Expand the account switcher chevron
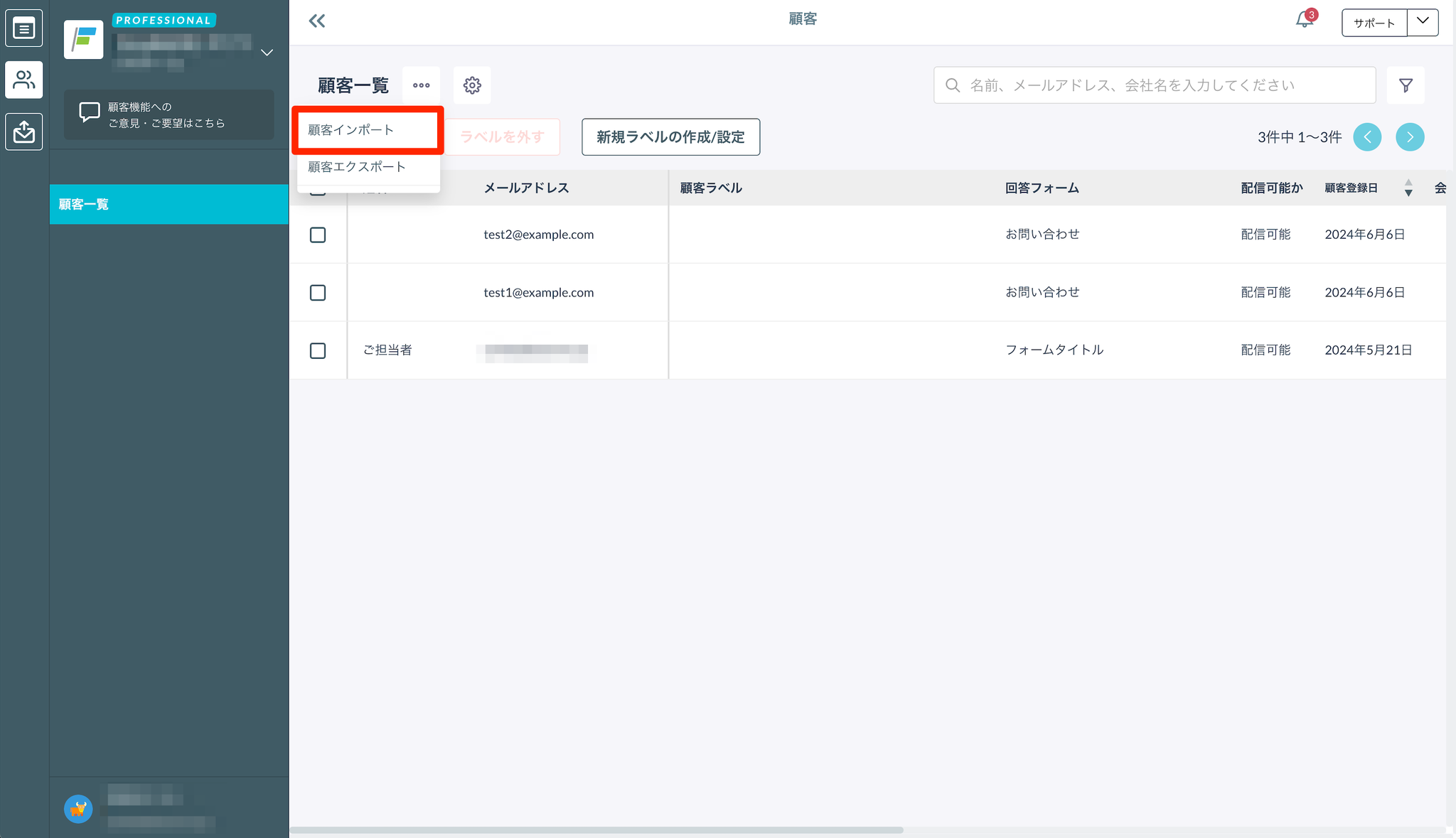Viewport: 1456px width, 838px height. (267, 53)
